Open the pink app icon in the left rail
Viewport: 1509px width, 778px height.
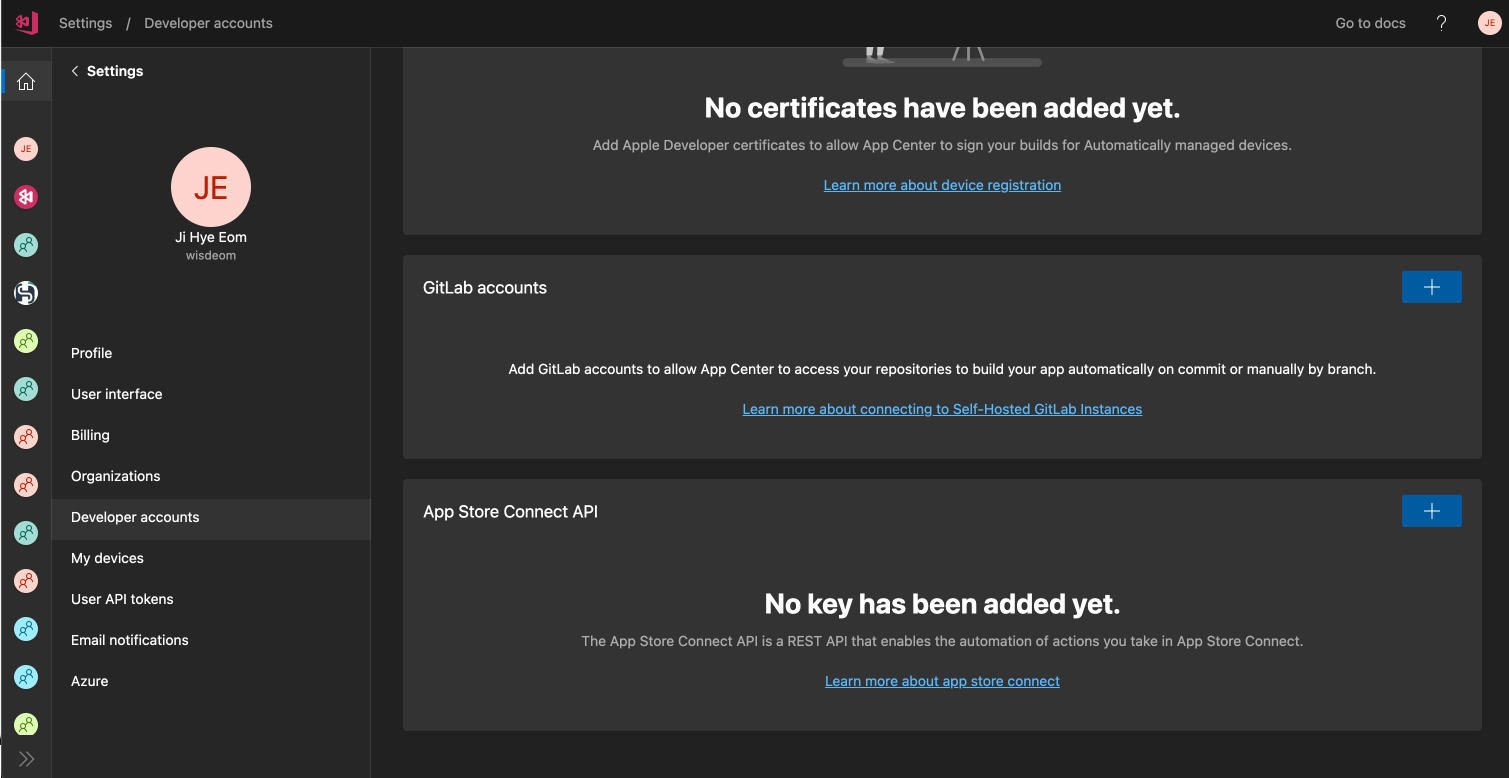[x=26, y=197]
